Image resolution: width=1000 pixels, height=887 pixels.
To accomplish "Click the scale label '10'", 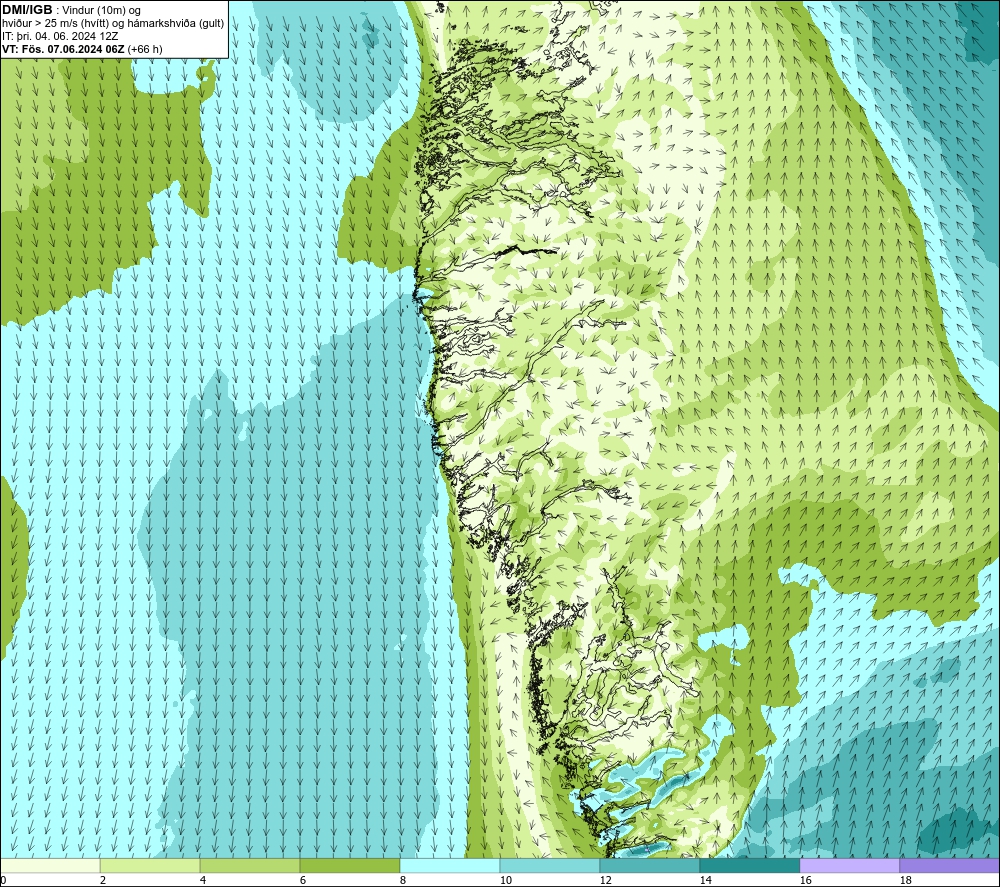I will pos(505,880).
